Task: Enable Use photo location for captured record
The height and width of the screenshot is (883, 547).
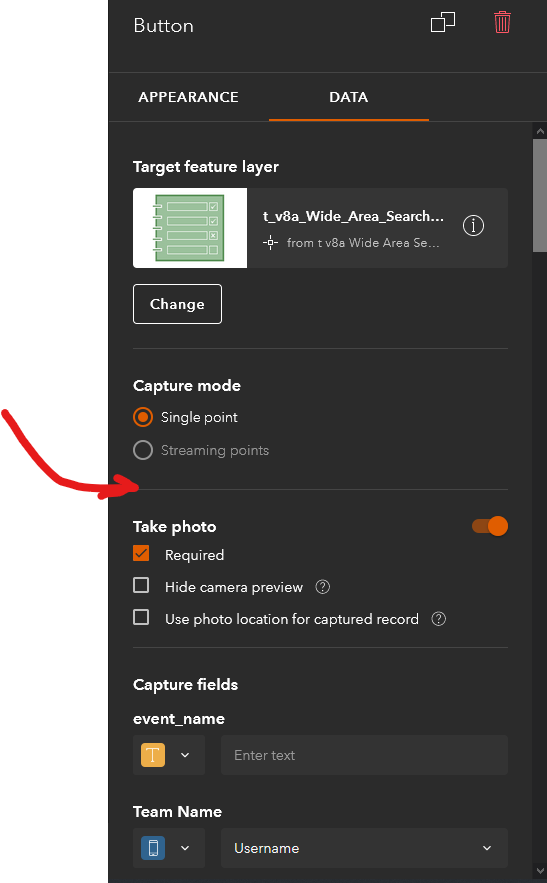Action: [141, 618]
